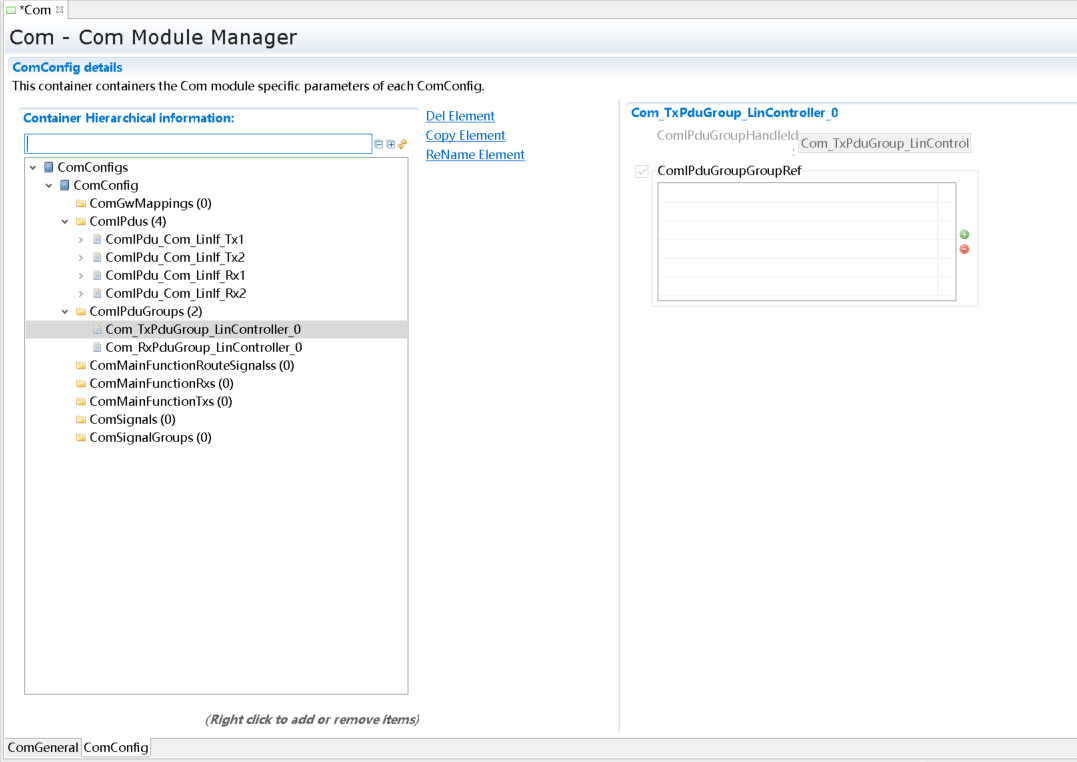
Task: Click the red remove reference icon
Action: (964, 249)
